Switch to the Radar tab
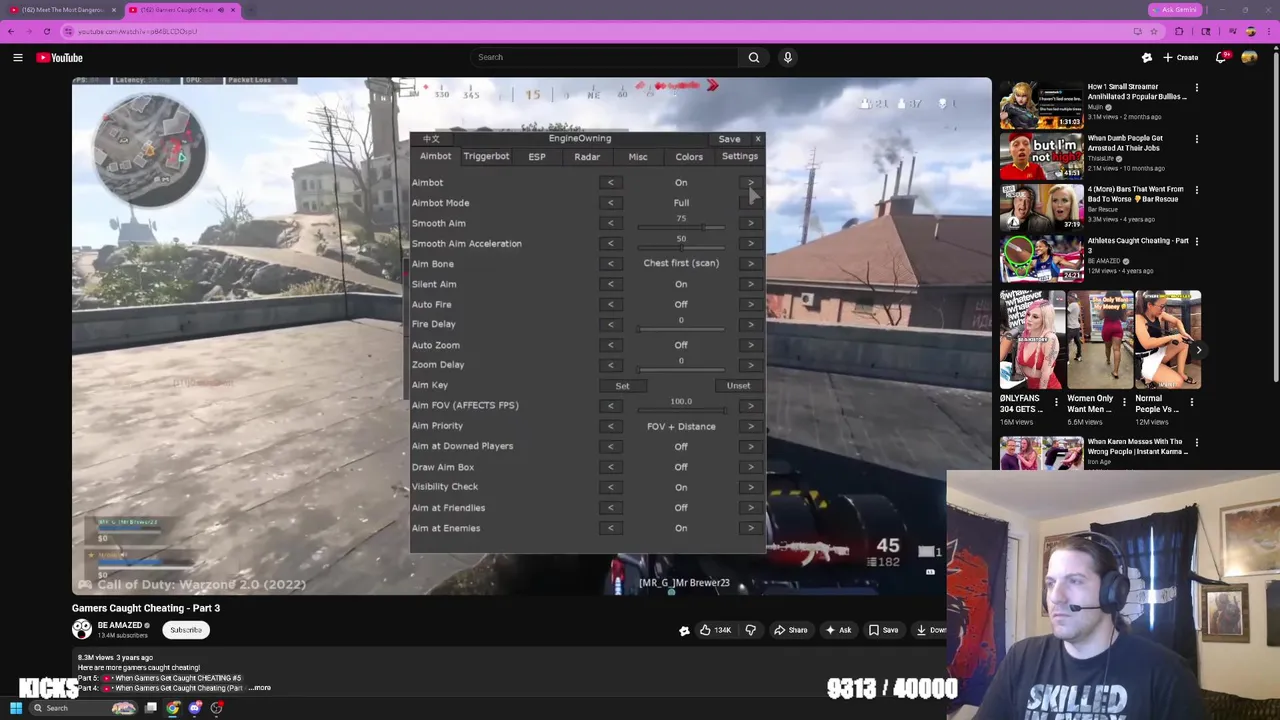 [x=587, y=157]
